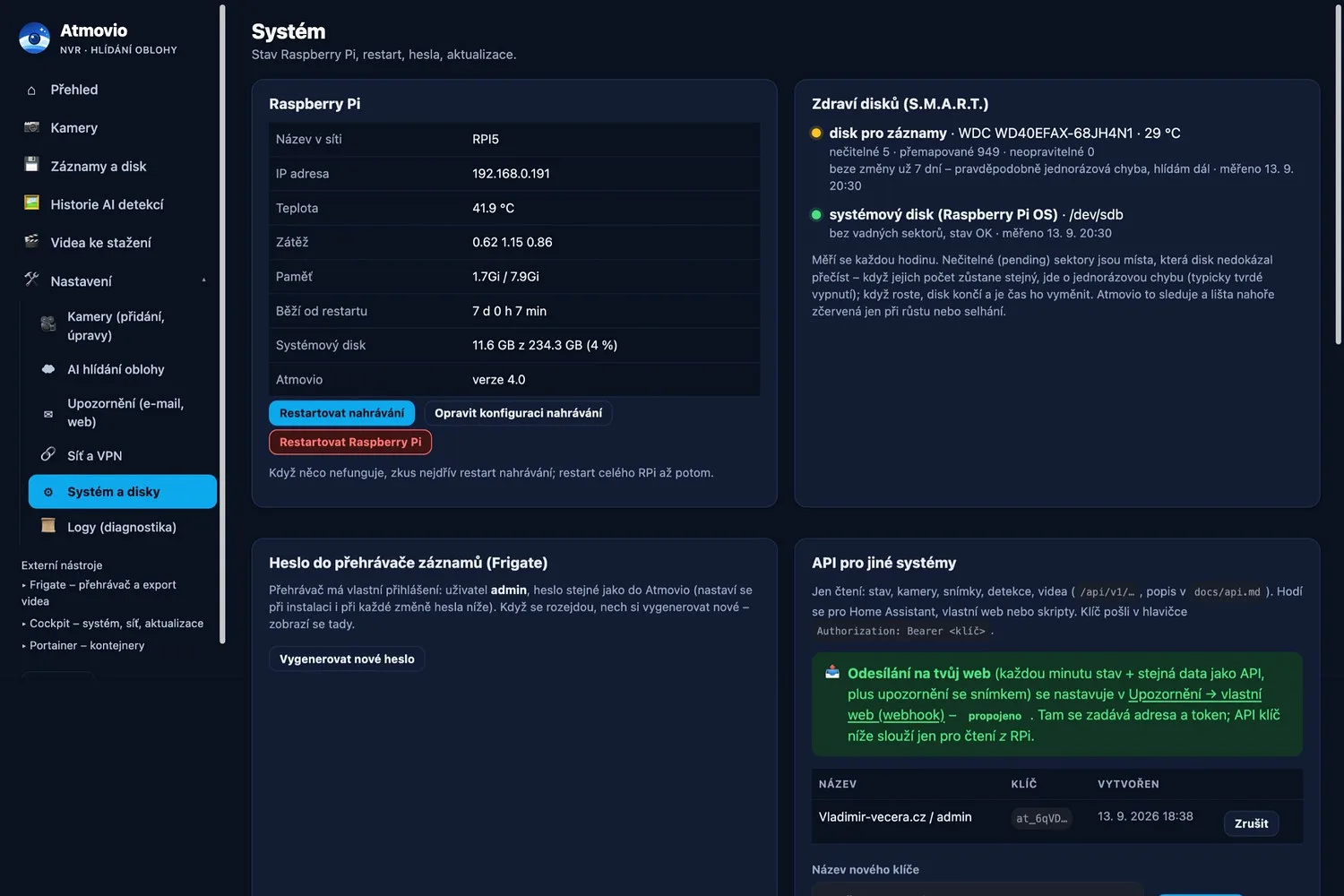Expand the Frigate – přehrávač a export videa item

point(99,593)
